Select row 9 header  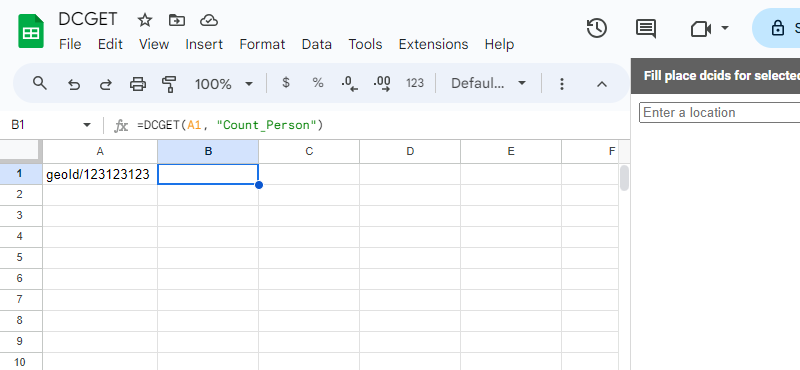(21, 341)
